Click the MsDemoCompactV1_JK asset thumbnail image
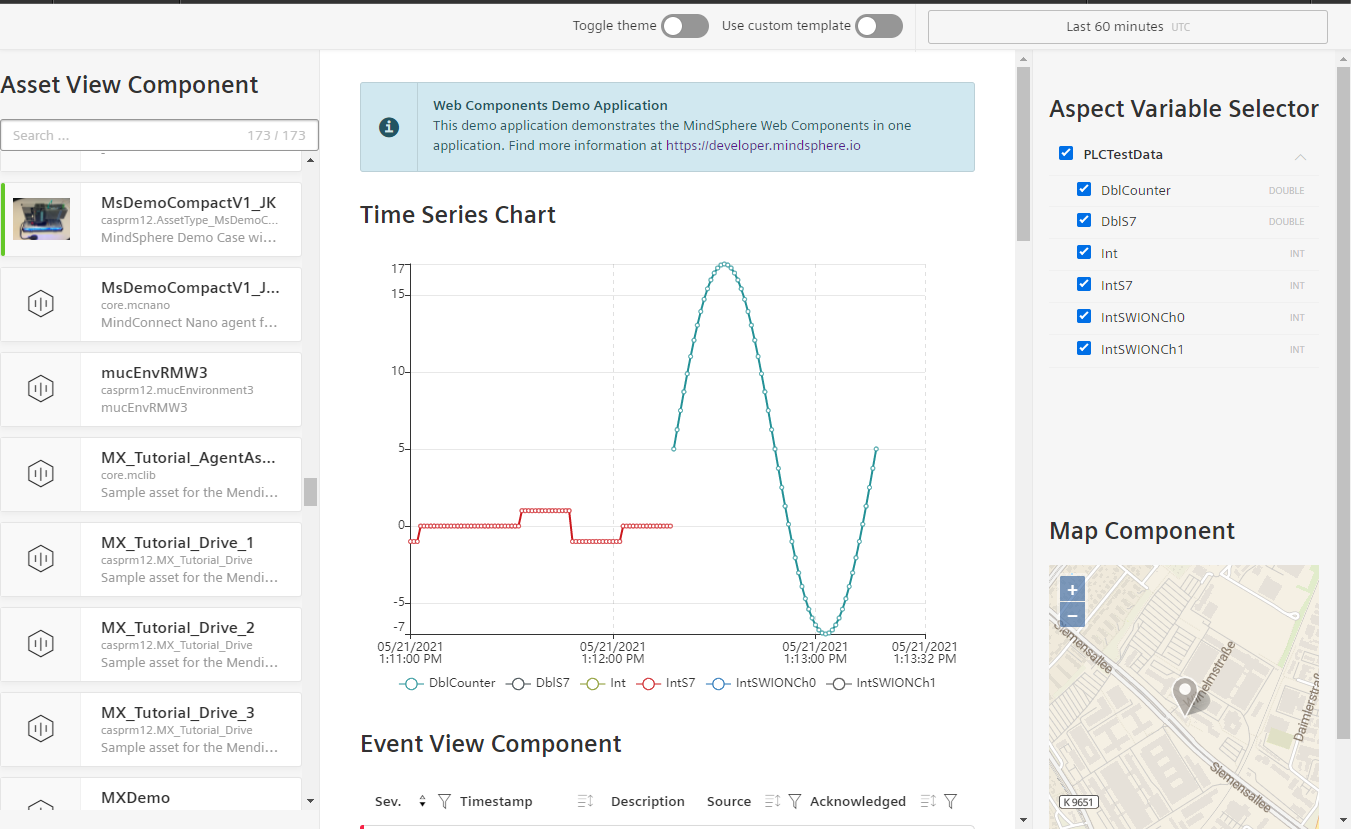Viewport: 1351px width, 829px height. click(x=41, y=218)
